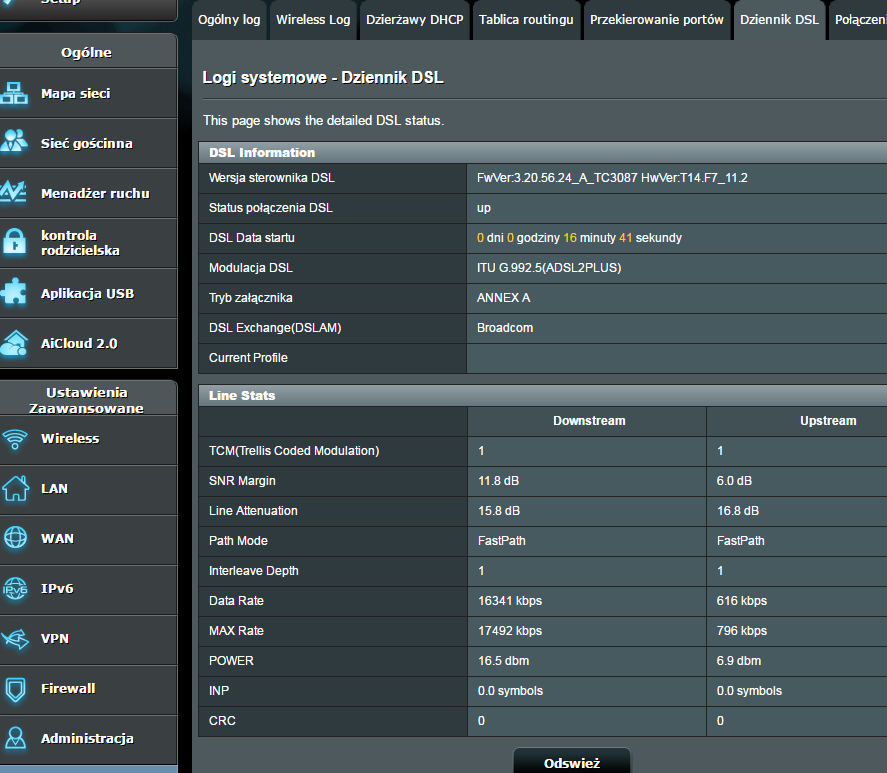Click the Current Profile row label
The height and width of the screenshot is (773, 887).
[248, 358]
